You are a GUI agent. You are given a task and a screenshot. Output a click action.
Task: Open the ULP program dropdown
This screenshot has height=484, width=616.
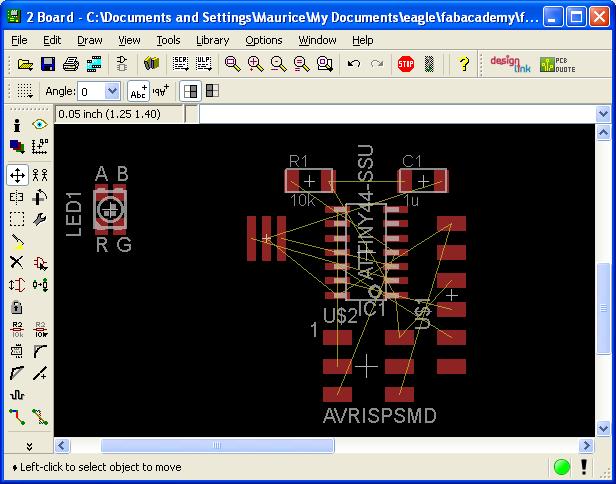204,63
